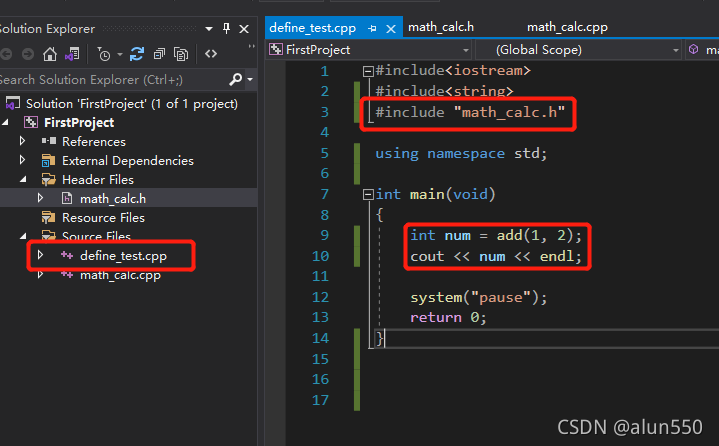This screenshot has height=446, width=719.
Task: Select math_calc.cpp in Solution Explorer tree
Action: click(x=120, y=275)
